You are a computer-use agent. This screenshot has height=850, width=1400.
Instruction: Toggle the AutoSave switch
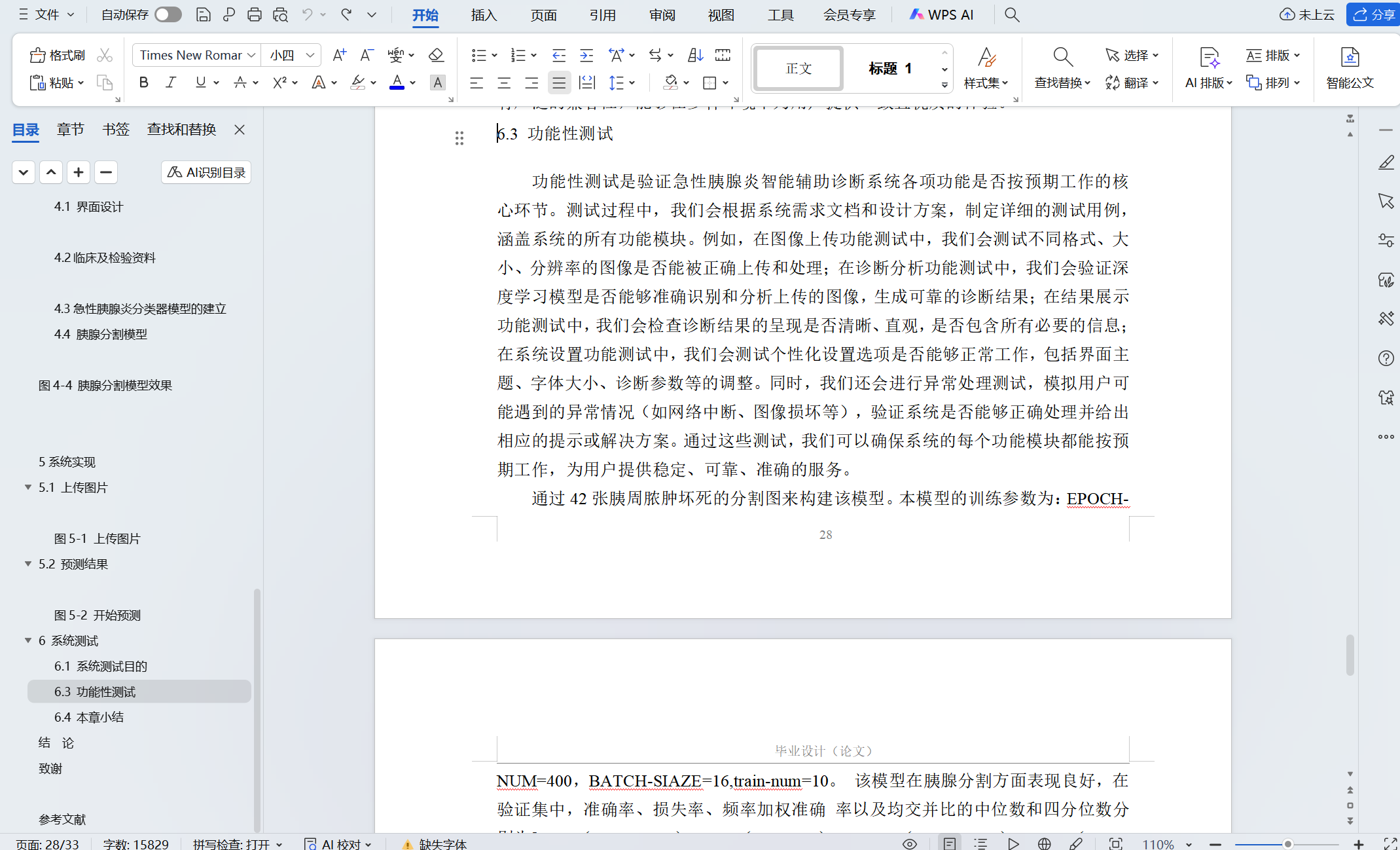pos(168,14)
